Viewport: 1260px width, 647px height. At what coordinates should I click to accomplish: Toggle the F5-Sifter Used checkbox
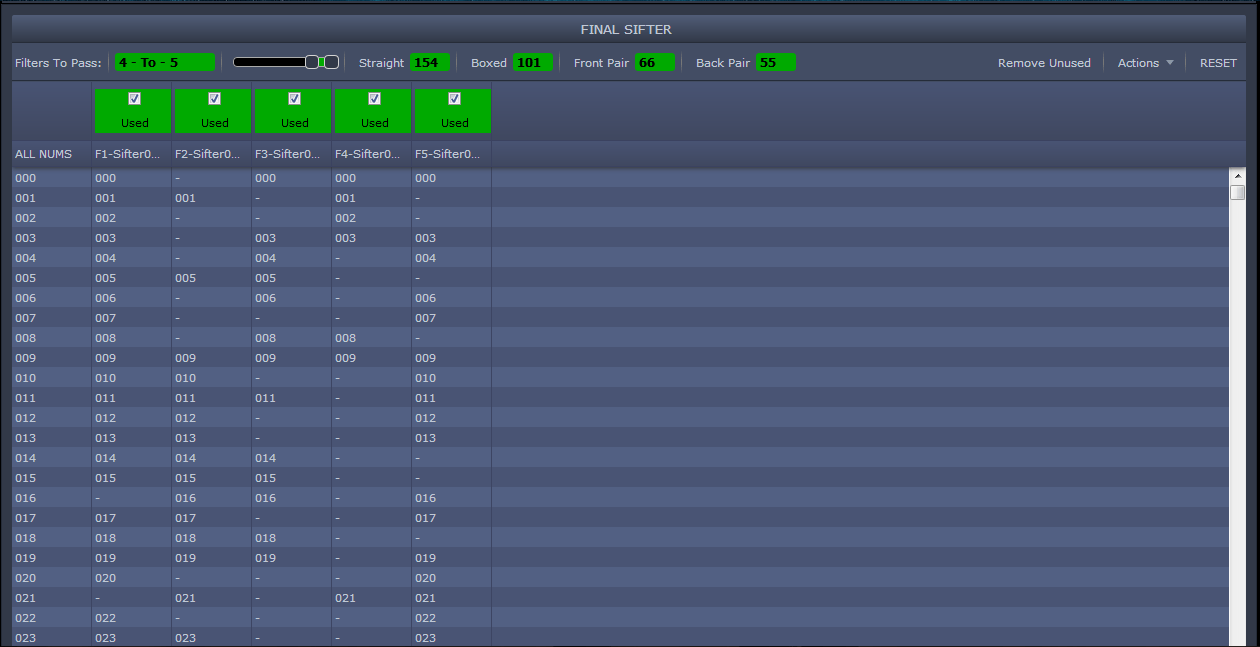point(454,99)
